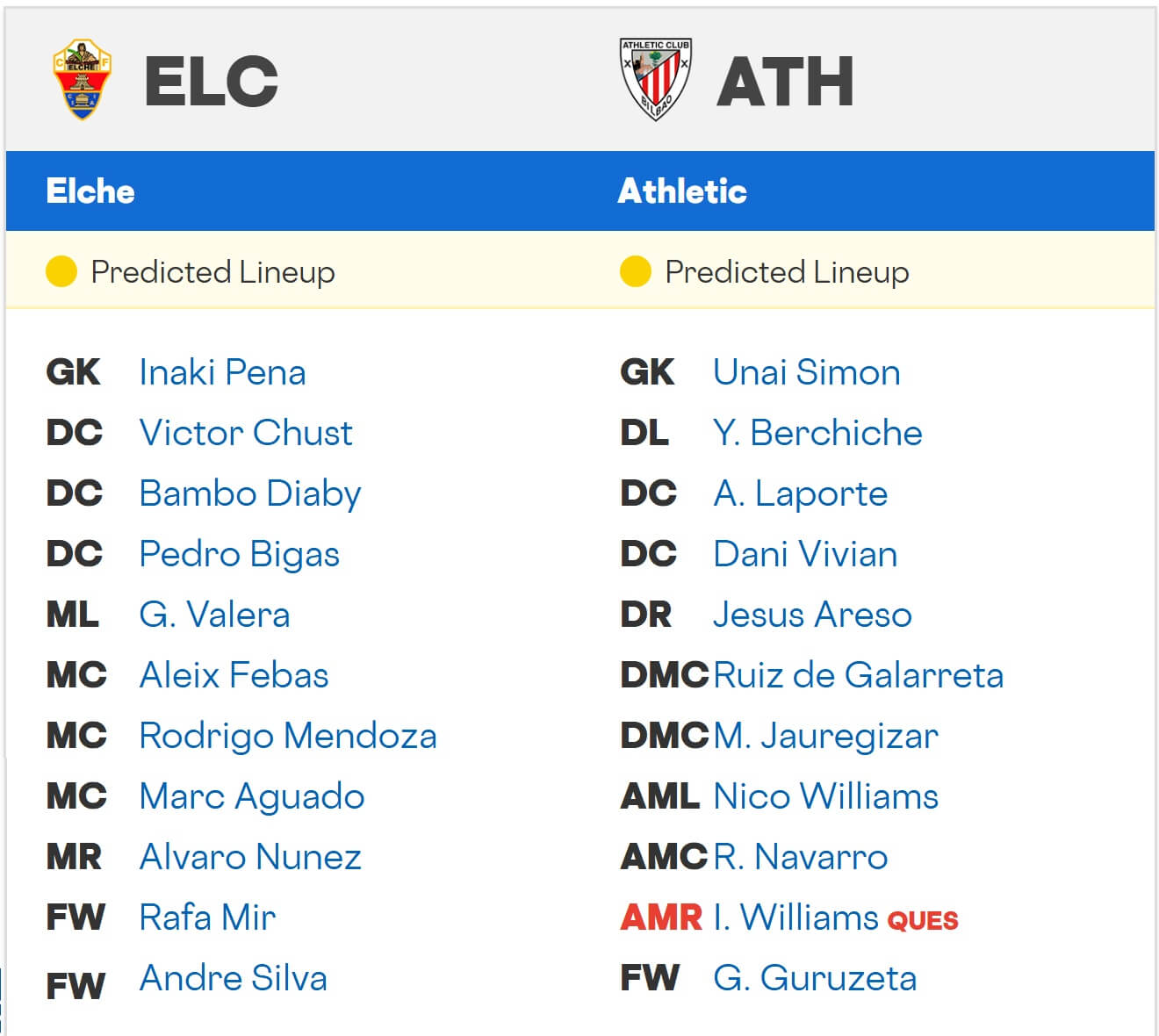Click the Athletic Club crest icon

pyautogui.click(x=655, y=80)
